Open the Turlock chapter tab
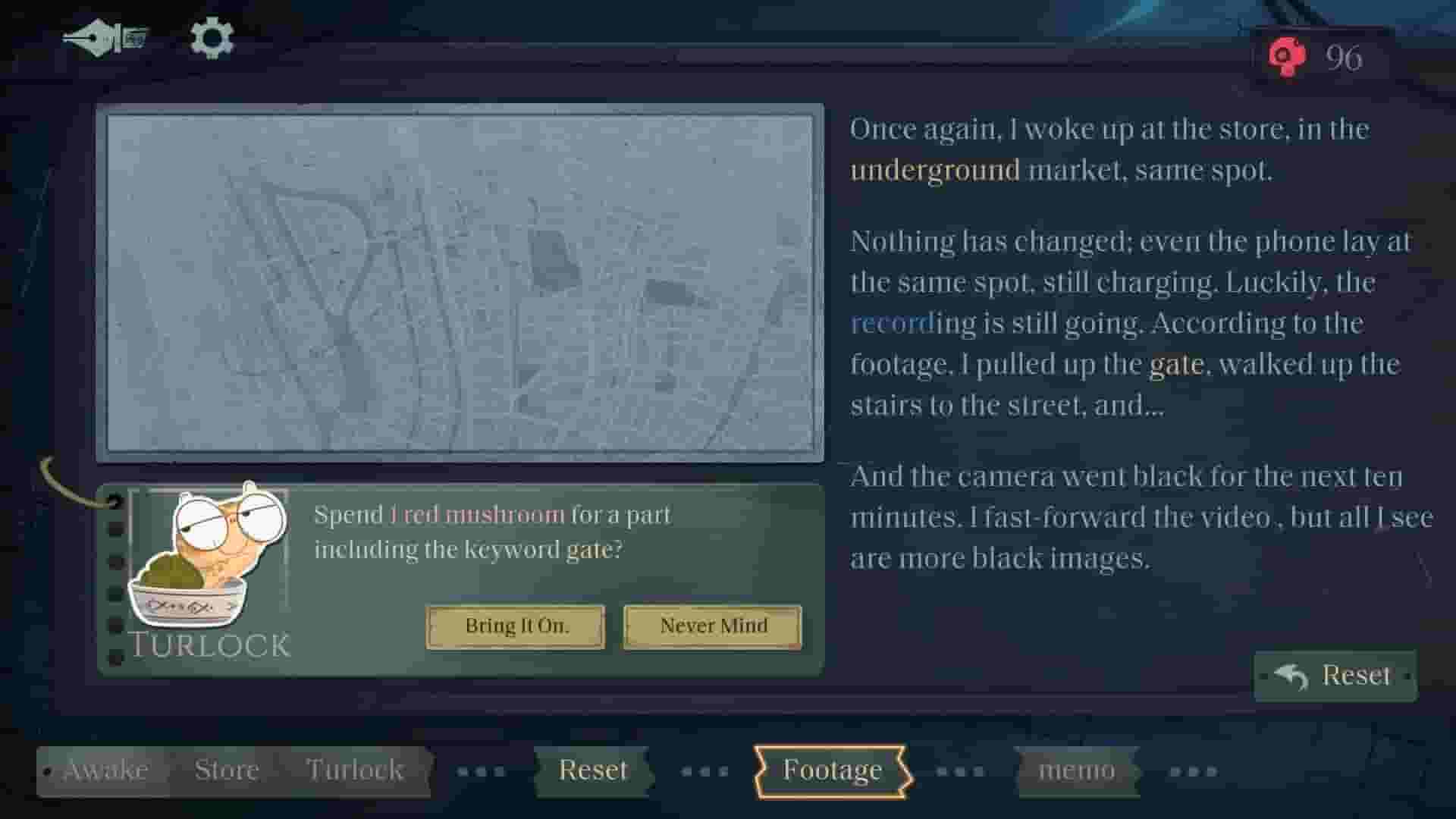Viewport: 1456px width, 819px height. tap(356, 770)
